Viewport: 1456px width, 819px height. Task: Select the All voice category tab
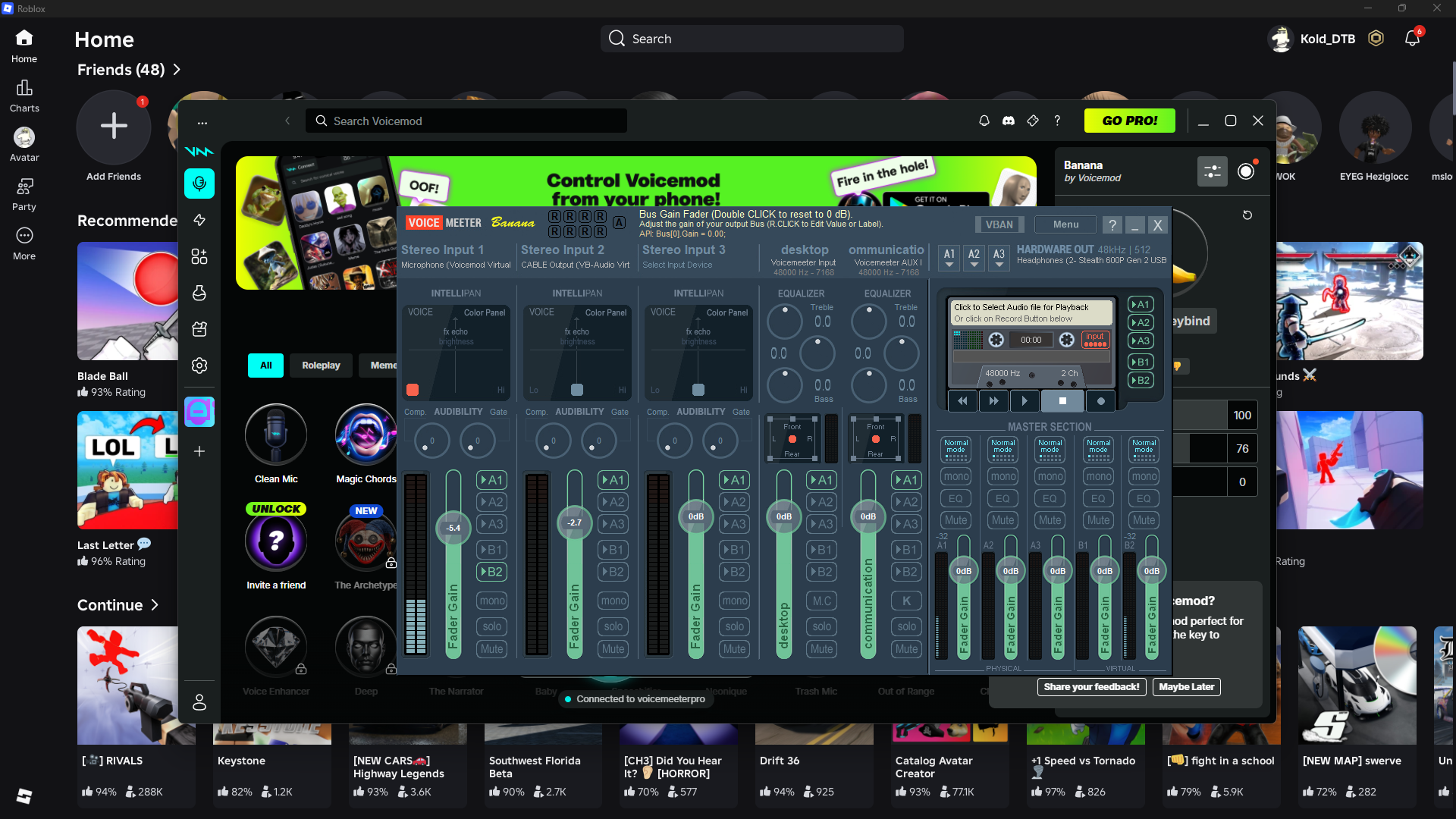(x=265, y=366)
